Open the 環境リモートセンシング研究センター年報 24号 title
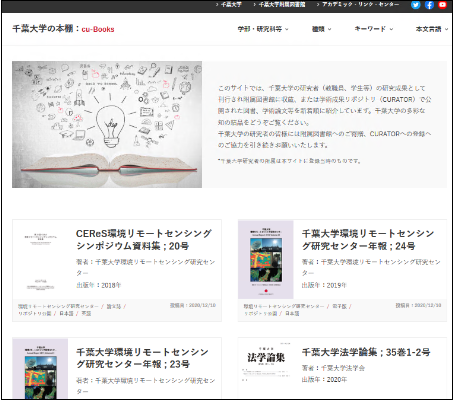 [368, 240]
